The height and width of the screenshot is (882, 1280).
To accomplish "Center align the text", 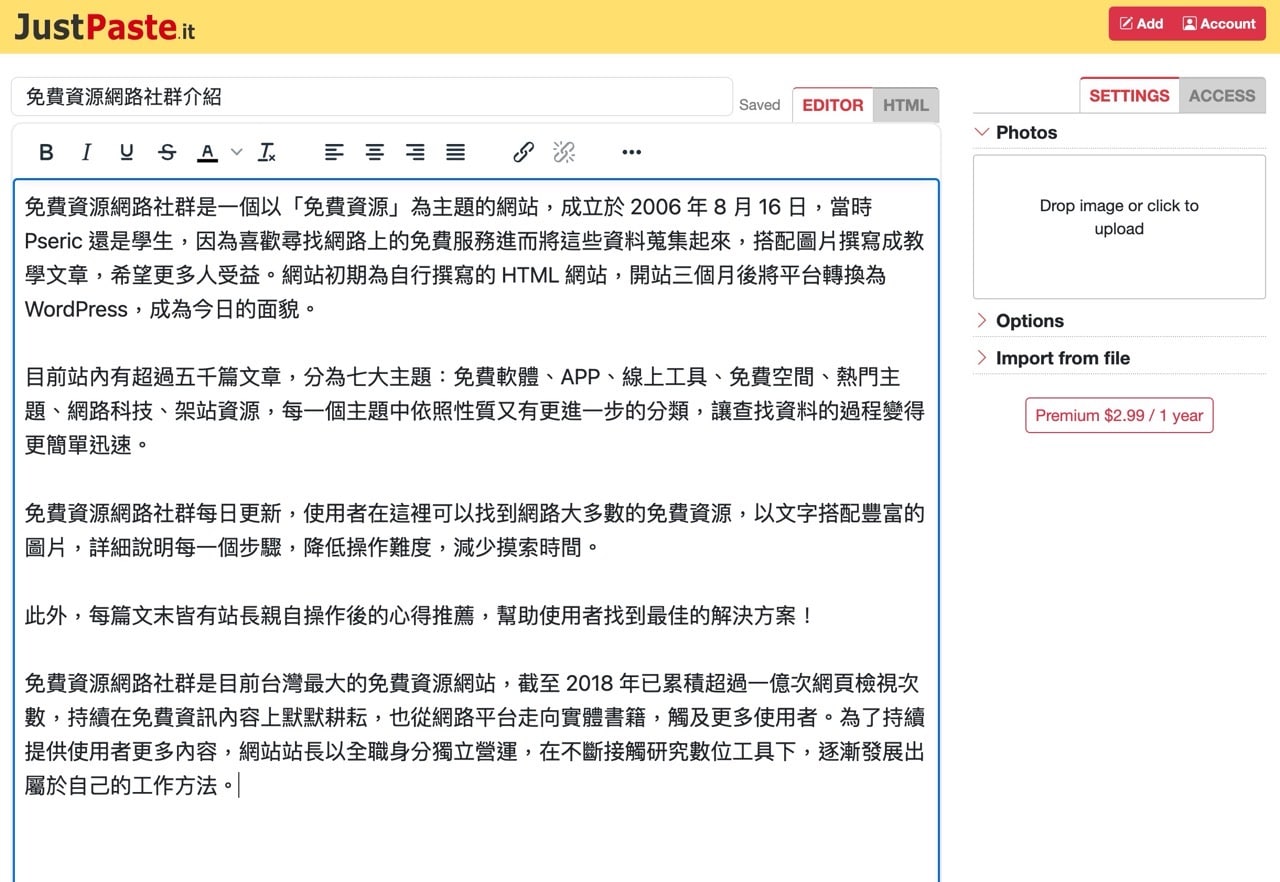I will (374, 152).
